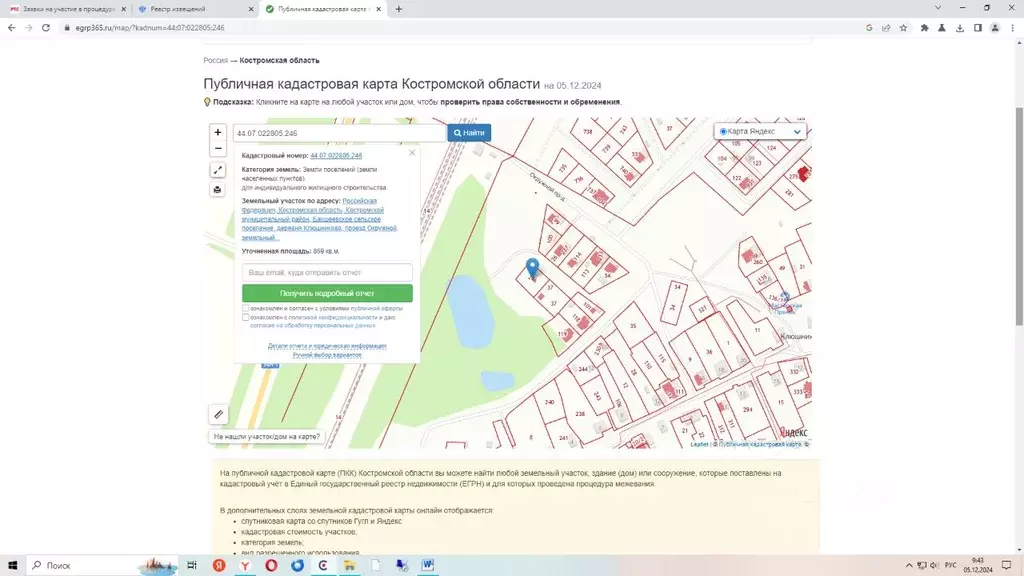Launch Opera from taskbar
Screen dimensions: 1024x576
tap(271, 565)
